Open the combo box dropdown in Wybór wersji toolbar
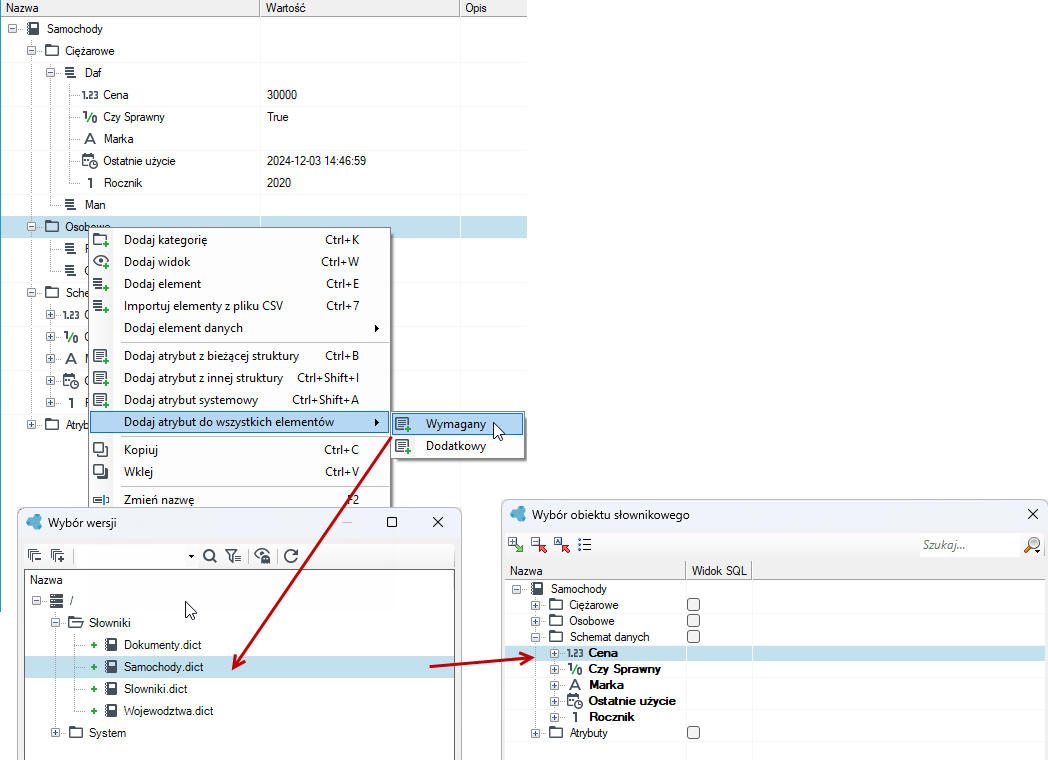 (191, 556)
